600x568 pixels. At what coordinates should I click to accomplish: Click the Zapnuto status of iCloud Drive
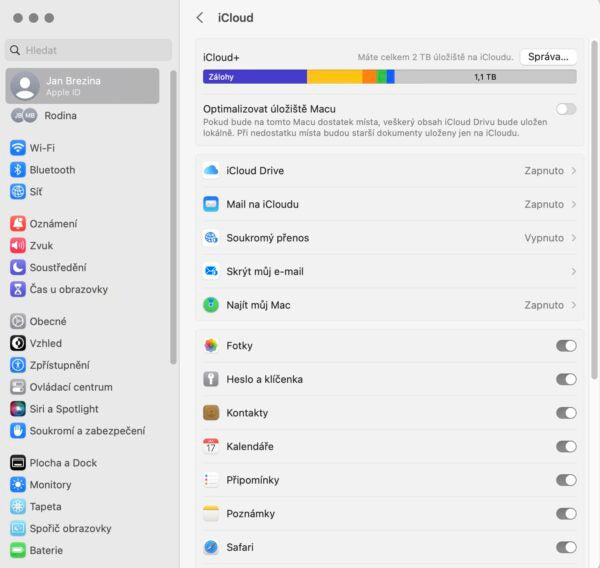[544, 171]
